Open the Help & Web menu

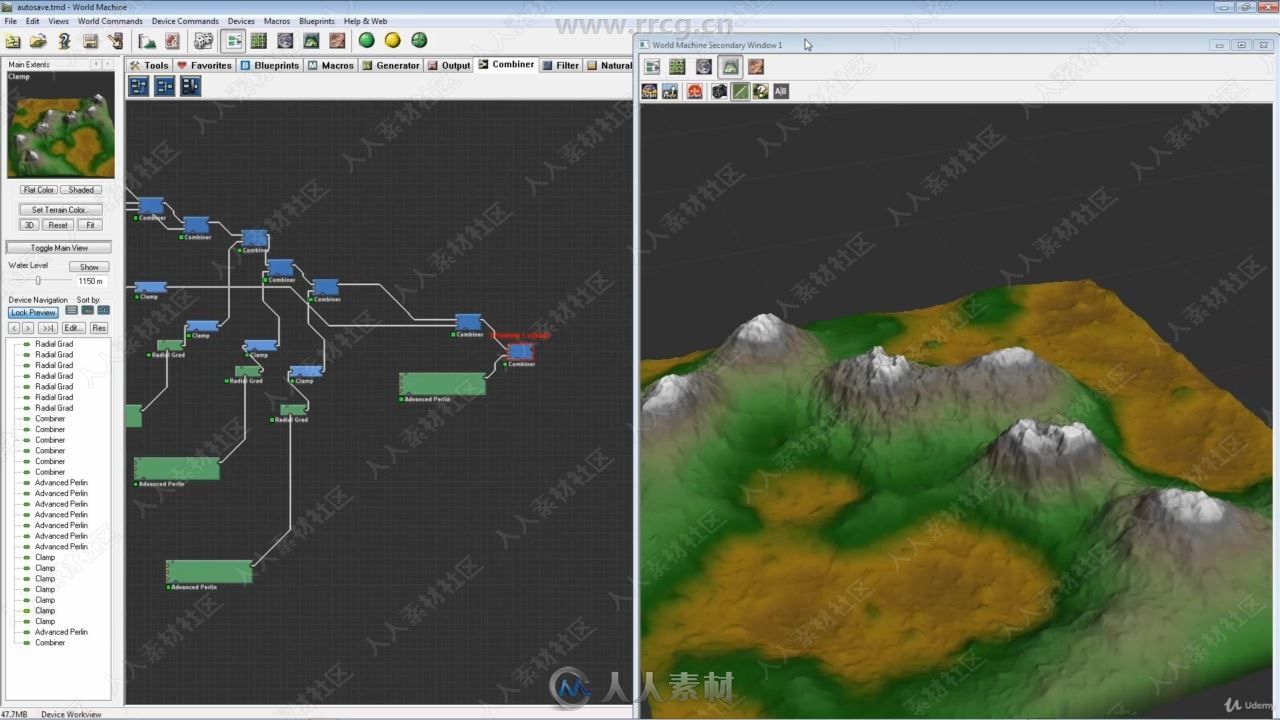(365, 21)
